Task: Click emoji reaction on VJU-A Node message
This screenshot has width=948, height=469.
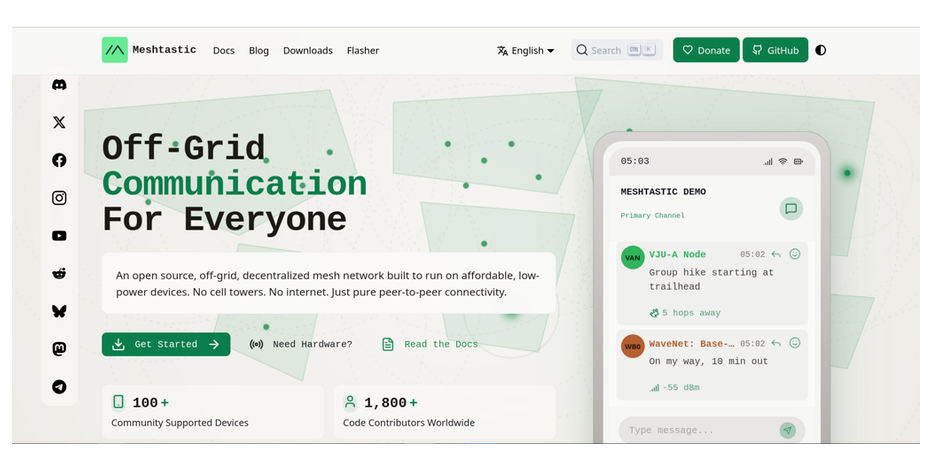Action: coord(795,254)
